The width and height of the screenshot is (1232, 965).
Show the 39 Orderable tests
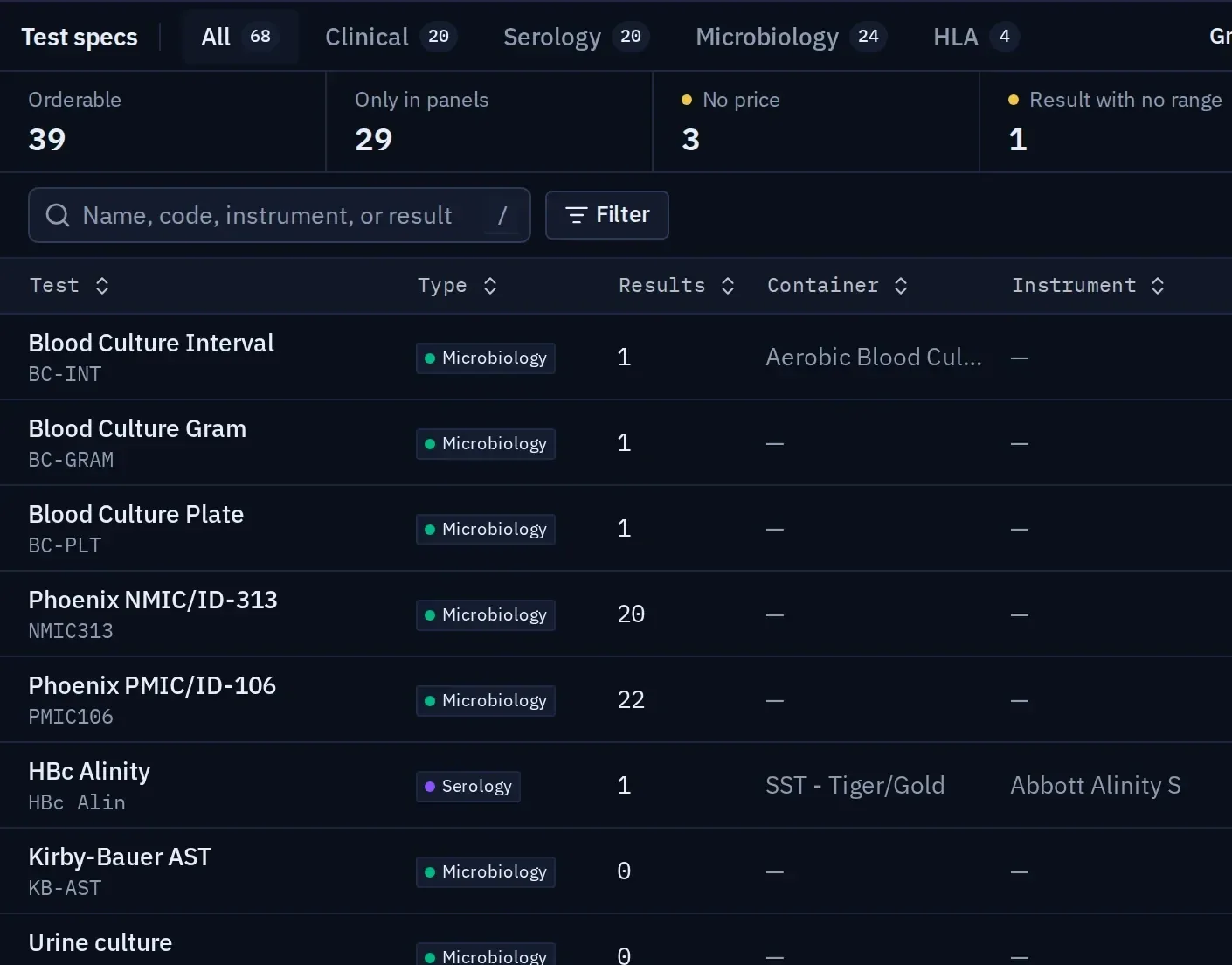tap(163, 121)
